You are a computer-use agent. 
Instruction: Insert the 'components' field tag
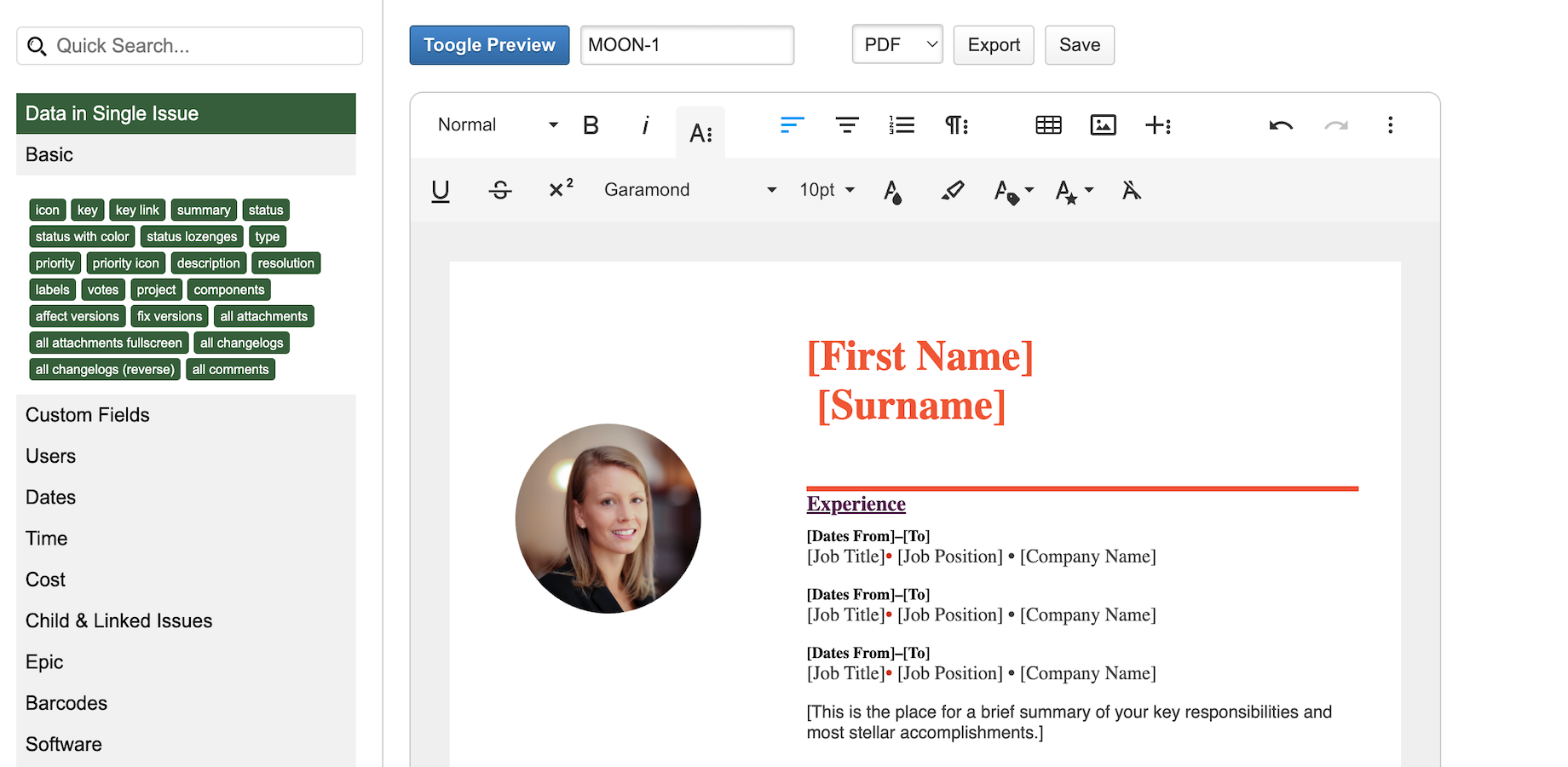click(229, 290)
